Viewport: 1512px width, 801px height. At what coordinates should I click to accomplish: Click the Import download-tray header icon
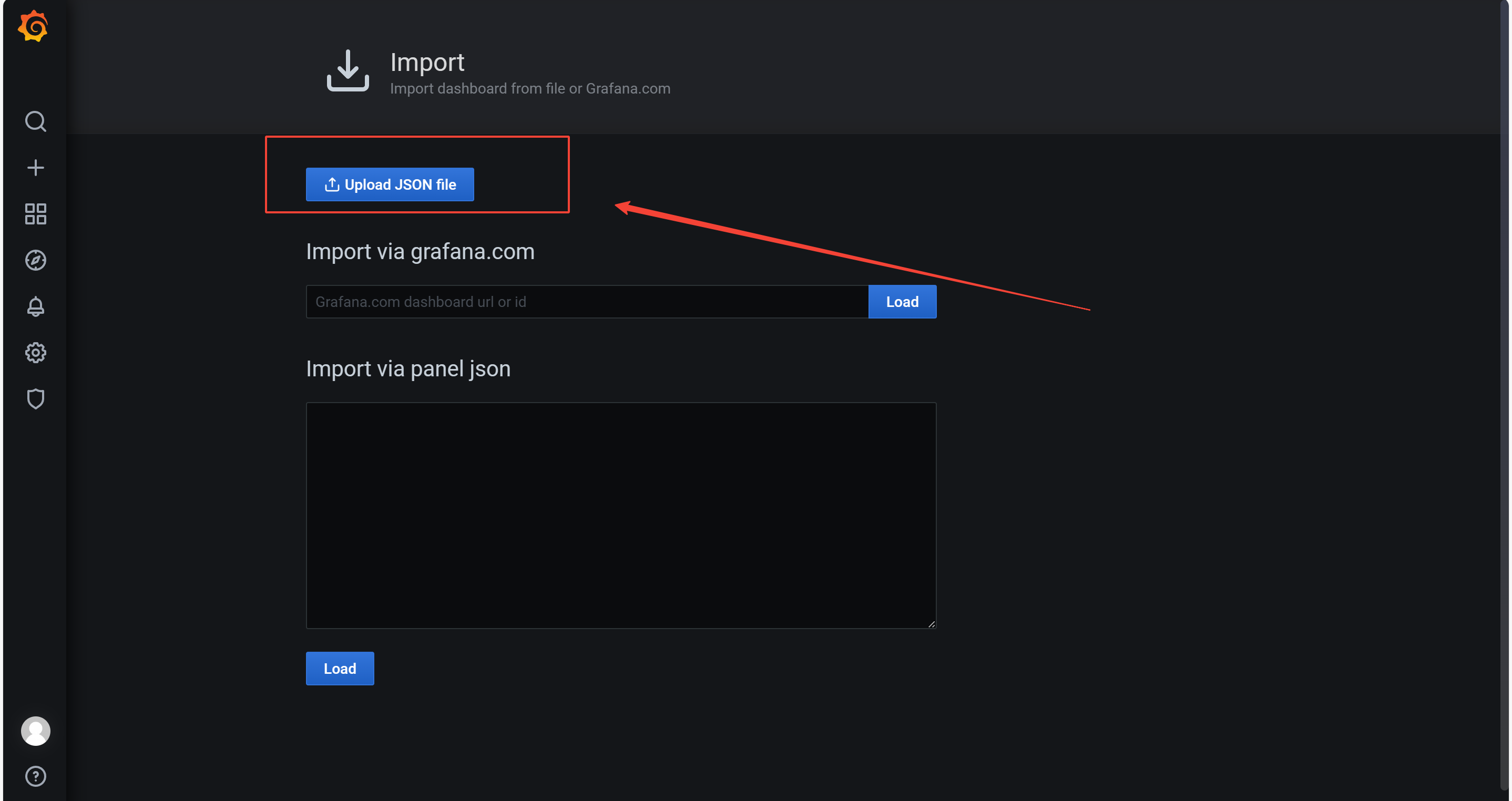pos(348,70)
